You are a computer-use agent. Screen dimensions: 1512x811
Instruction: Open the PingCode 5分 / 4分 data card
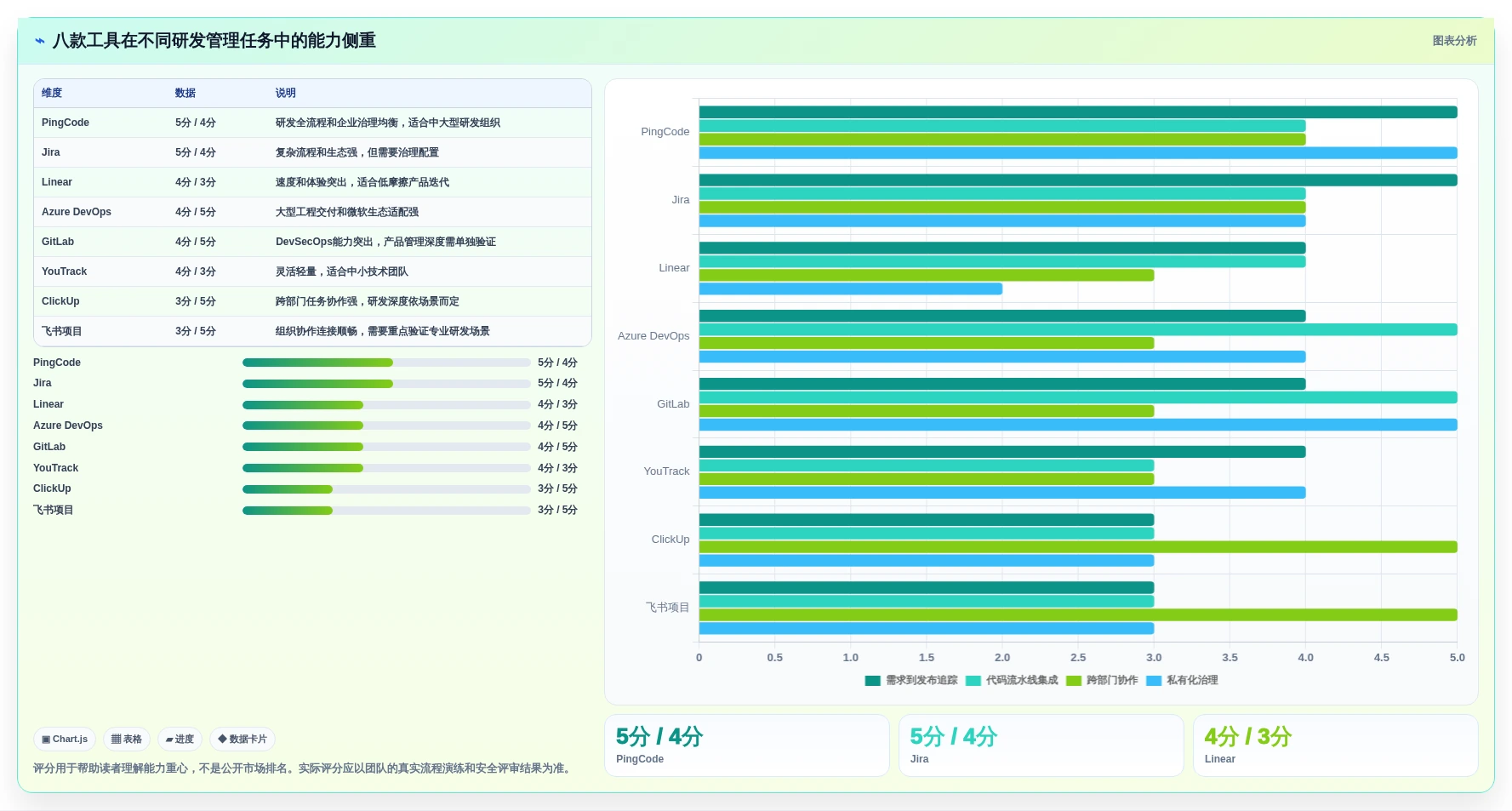747,745
